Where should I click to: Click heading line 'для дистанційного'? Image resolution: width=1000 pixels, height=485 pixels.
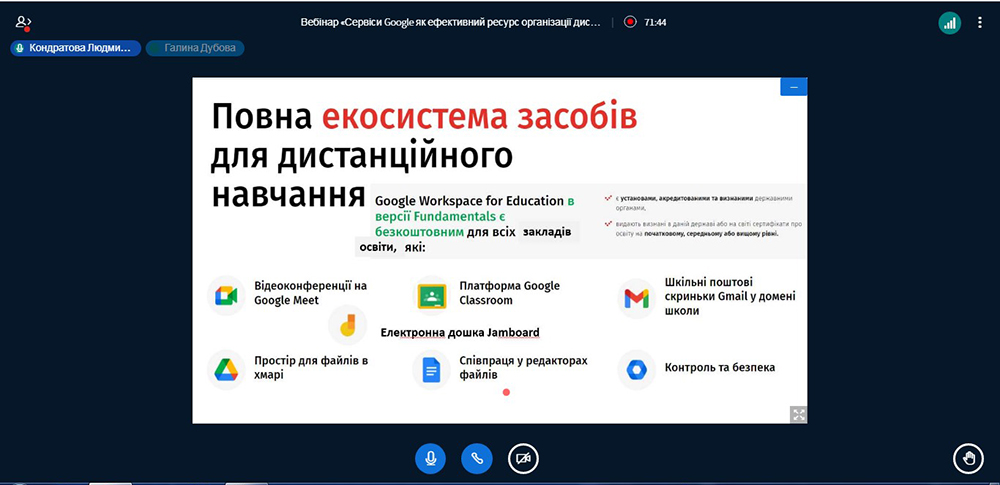[x=362, y=156]
